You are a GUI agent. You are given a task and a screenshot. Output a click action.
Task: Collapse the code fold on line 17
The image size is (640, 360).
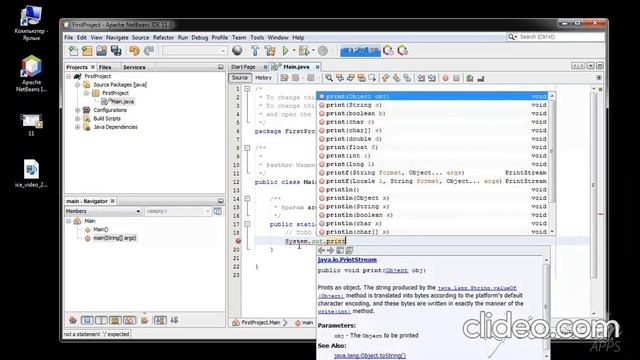click(x=247, y=224)
